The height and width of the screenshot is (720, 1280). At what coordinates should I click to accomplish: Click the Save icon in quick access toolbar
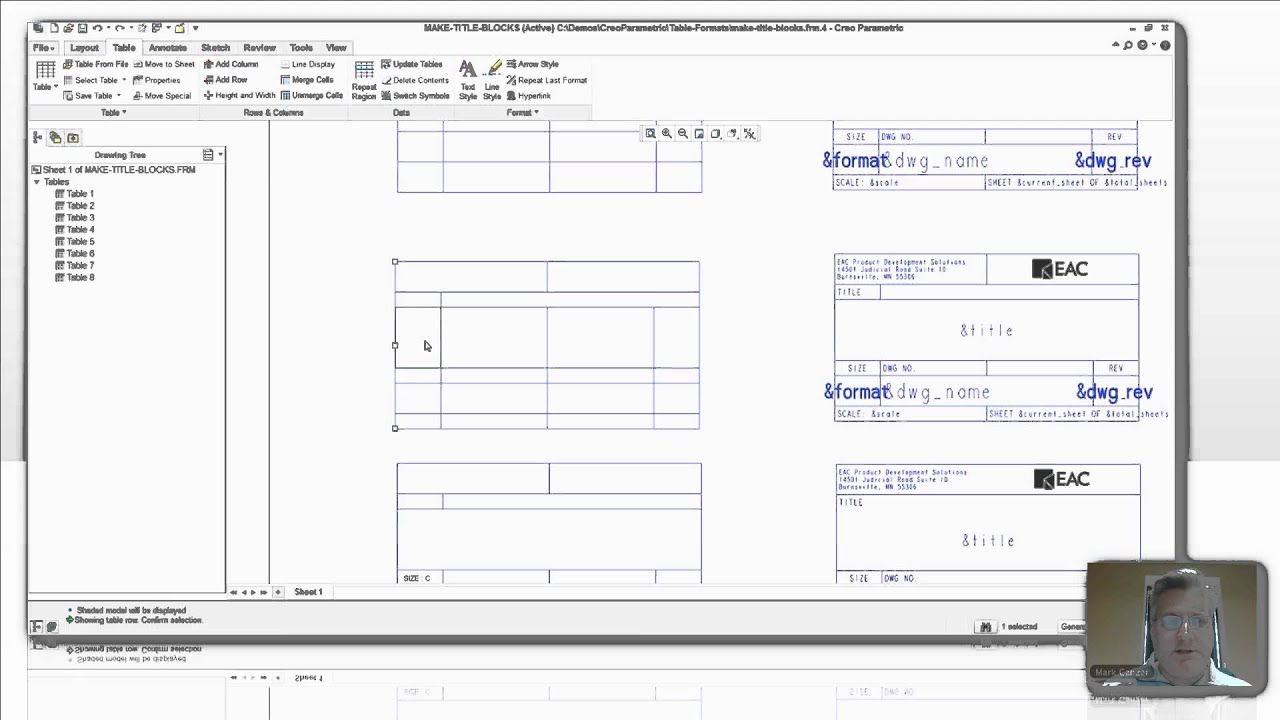82,28
